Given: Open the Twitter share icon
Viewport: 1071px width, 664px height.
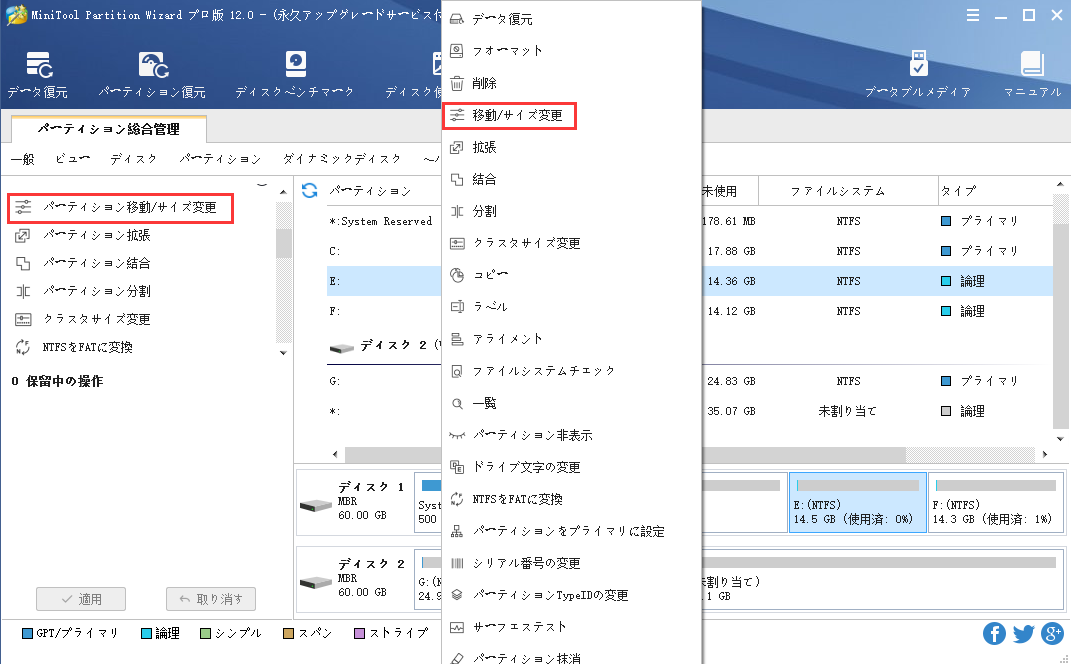Looking at the screenshot, I should tap(1023, 633).
